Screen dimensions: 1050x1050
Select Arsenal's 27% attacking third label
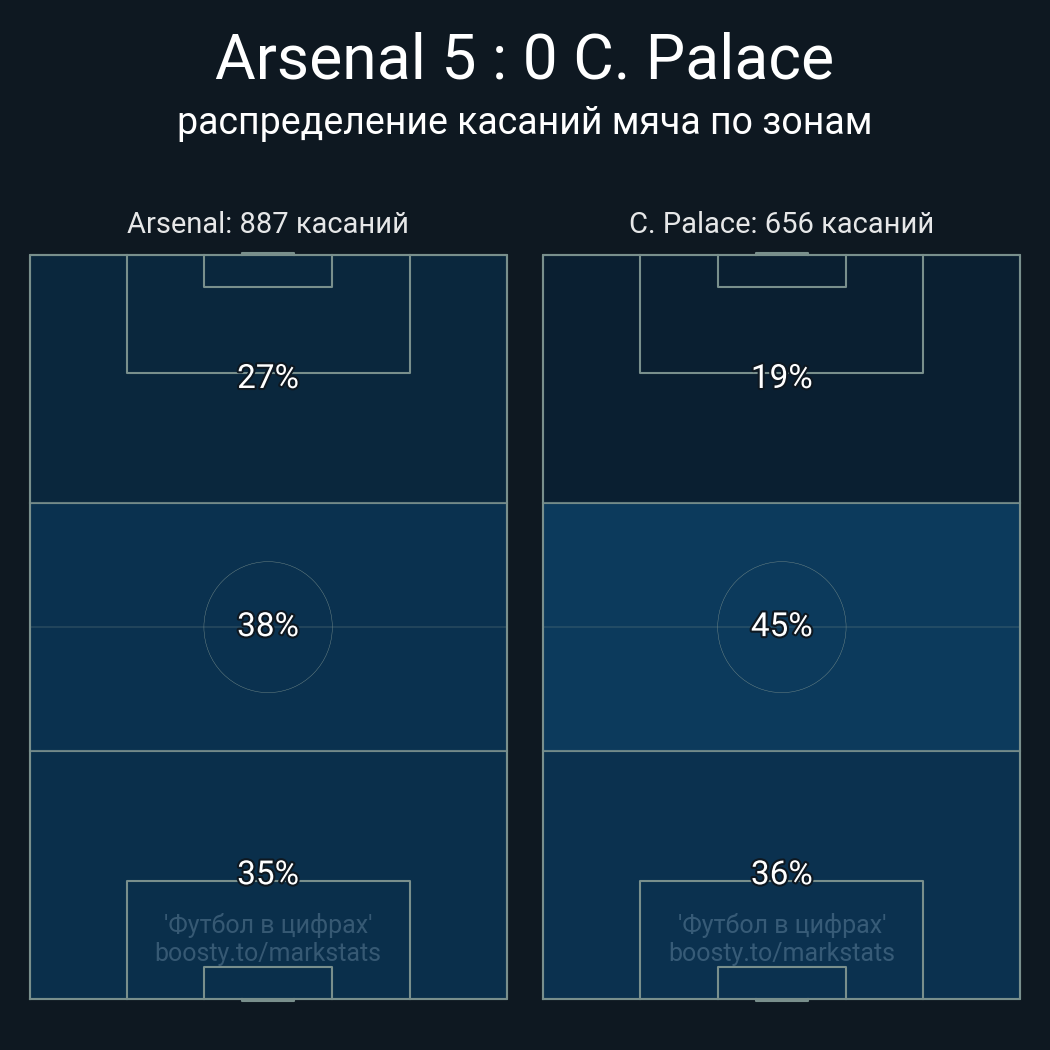(x=268, y=377)
